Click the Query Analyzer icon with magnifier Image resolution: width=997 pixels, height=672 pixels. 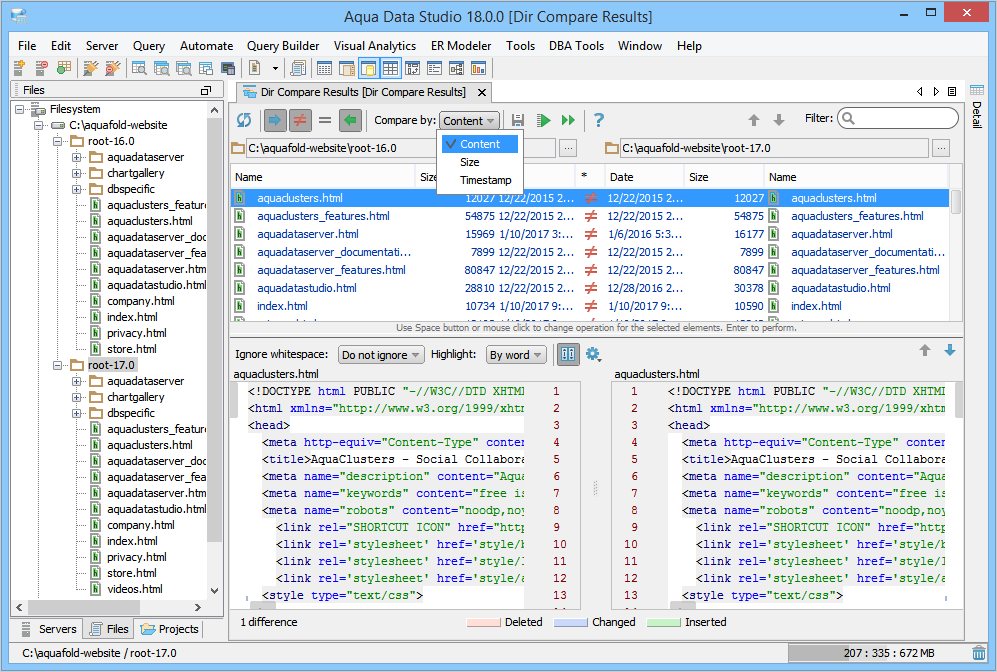[139, 68]
